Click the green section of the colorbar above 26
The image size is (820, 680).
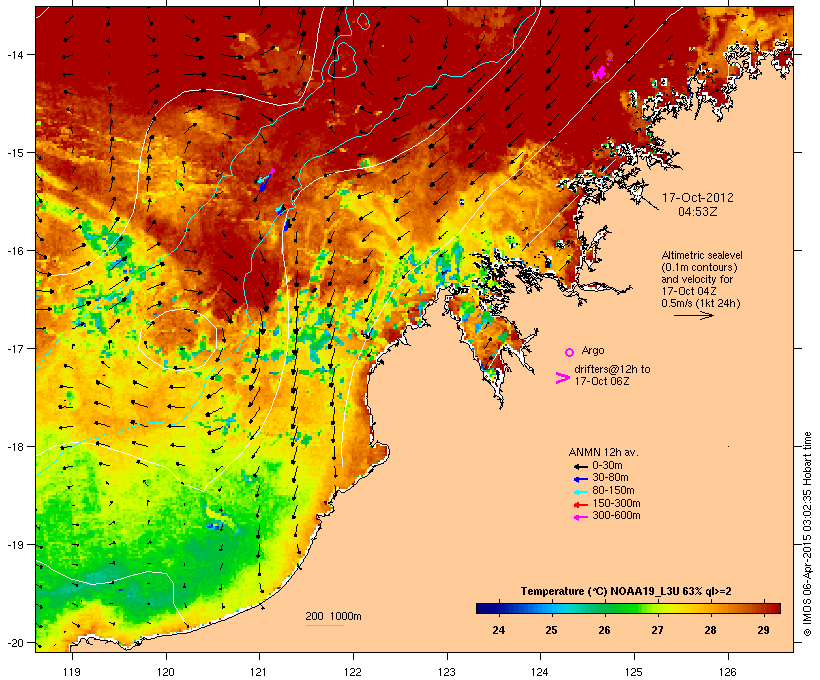pyautogui.click(x=605, y=608)
